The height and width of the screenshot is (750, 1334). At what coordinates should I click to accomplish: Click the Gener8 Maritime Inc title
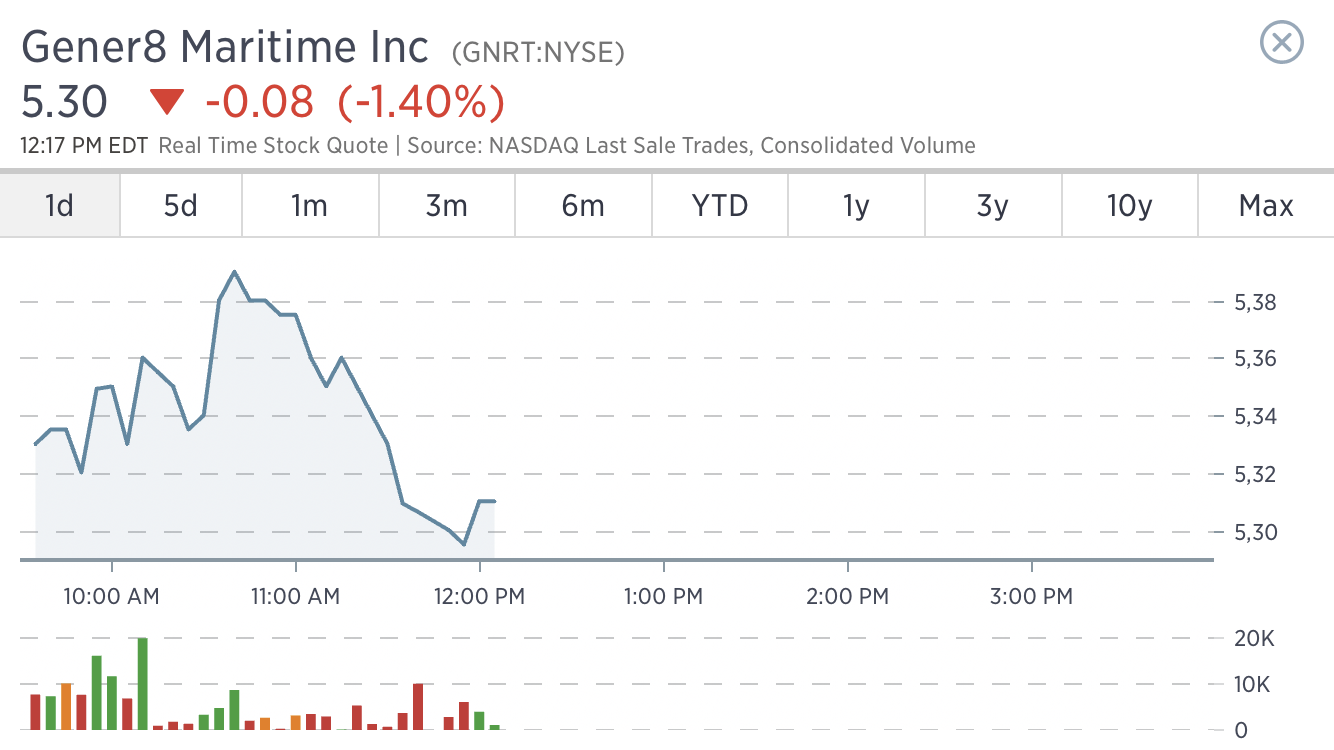pos(225,48)
